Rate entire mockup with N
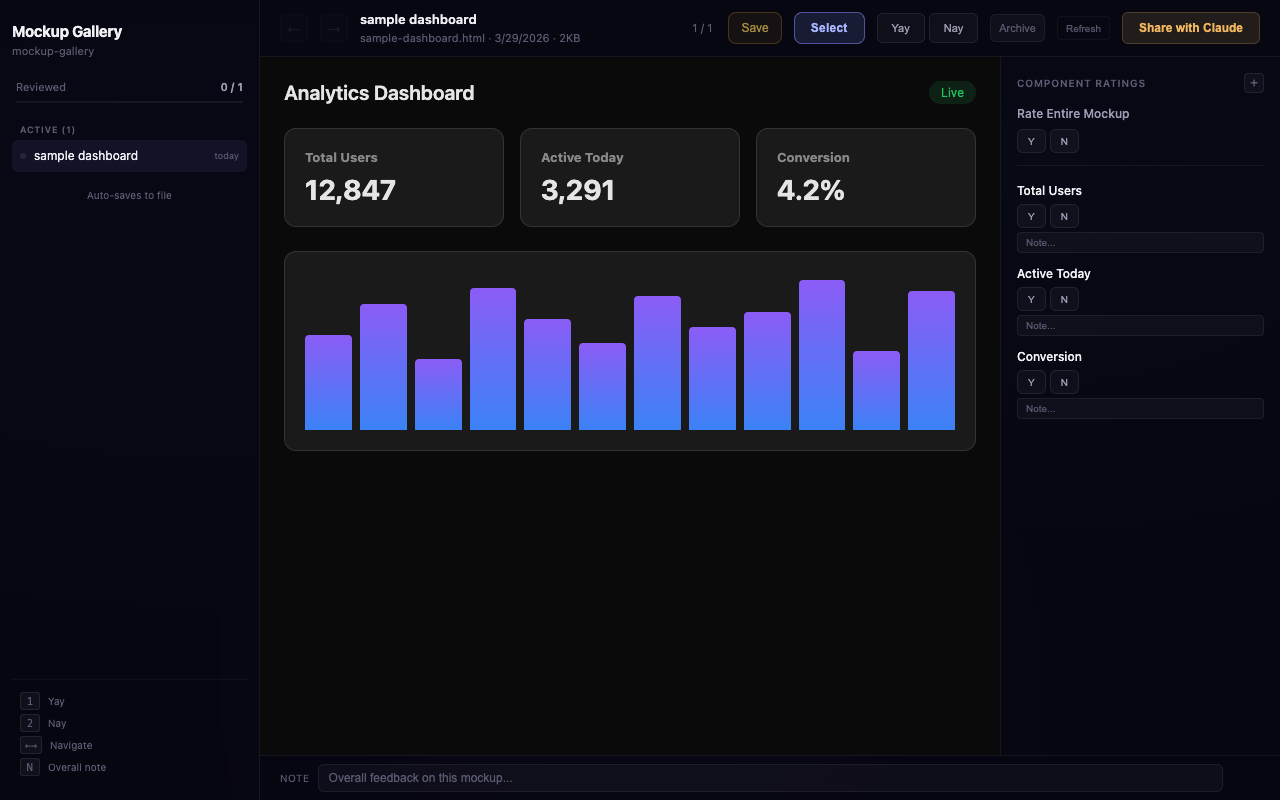The width and height of the screenshot is (1280, 800). point(1064,141)
